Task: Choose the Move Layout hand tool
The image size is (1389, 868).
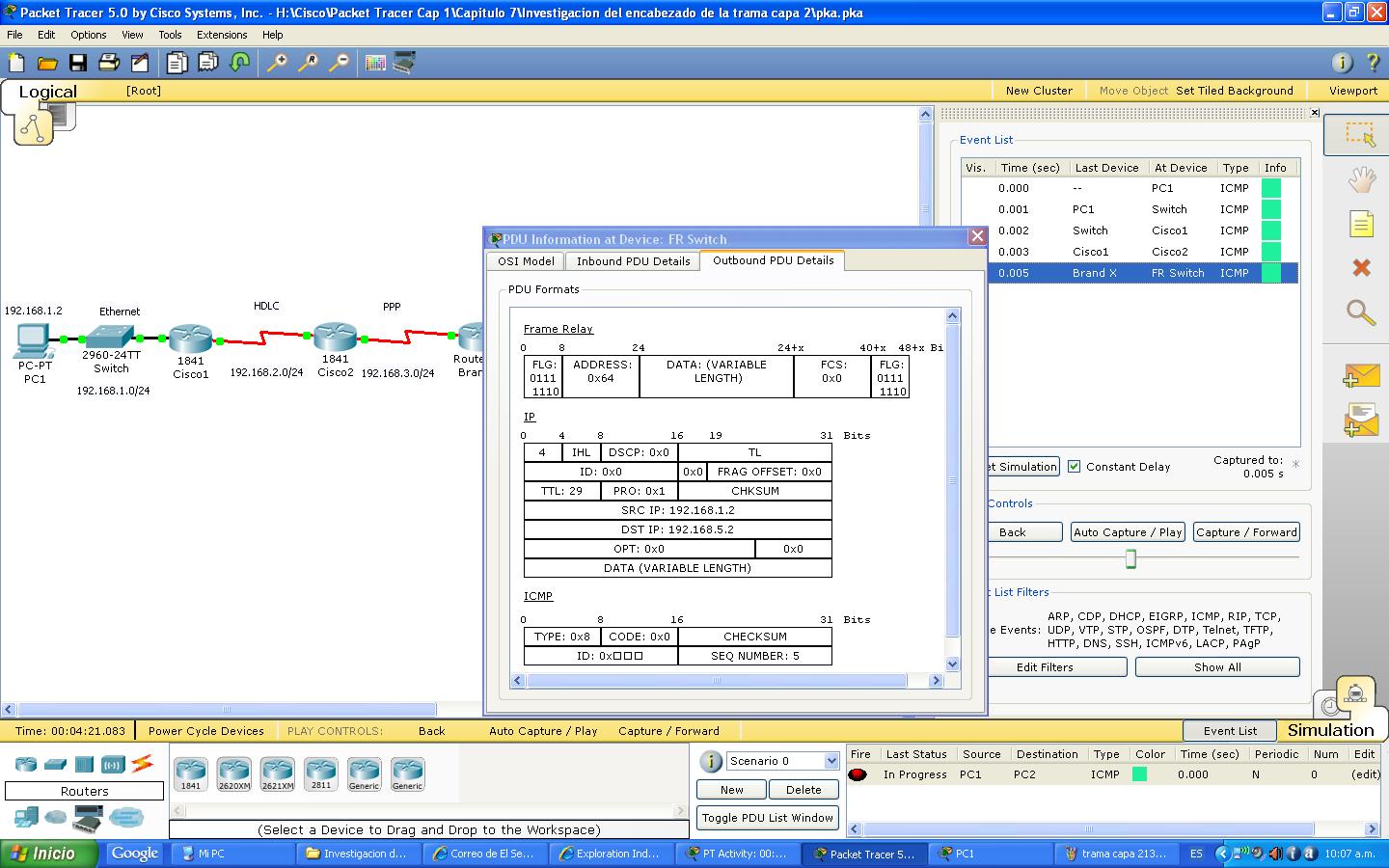Action: click(x=1361, y=179)
